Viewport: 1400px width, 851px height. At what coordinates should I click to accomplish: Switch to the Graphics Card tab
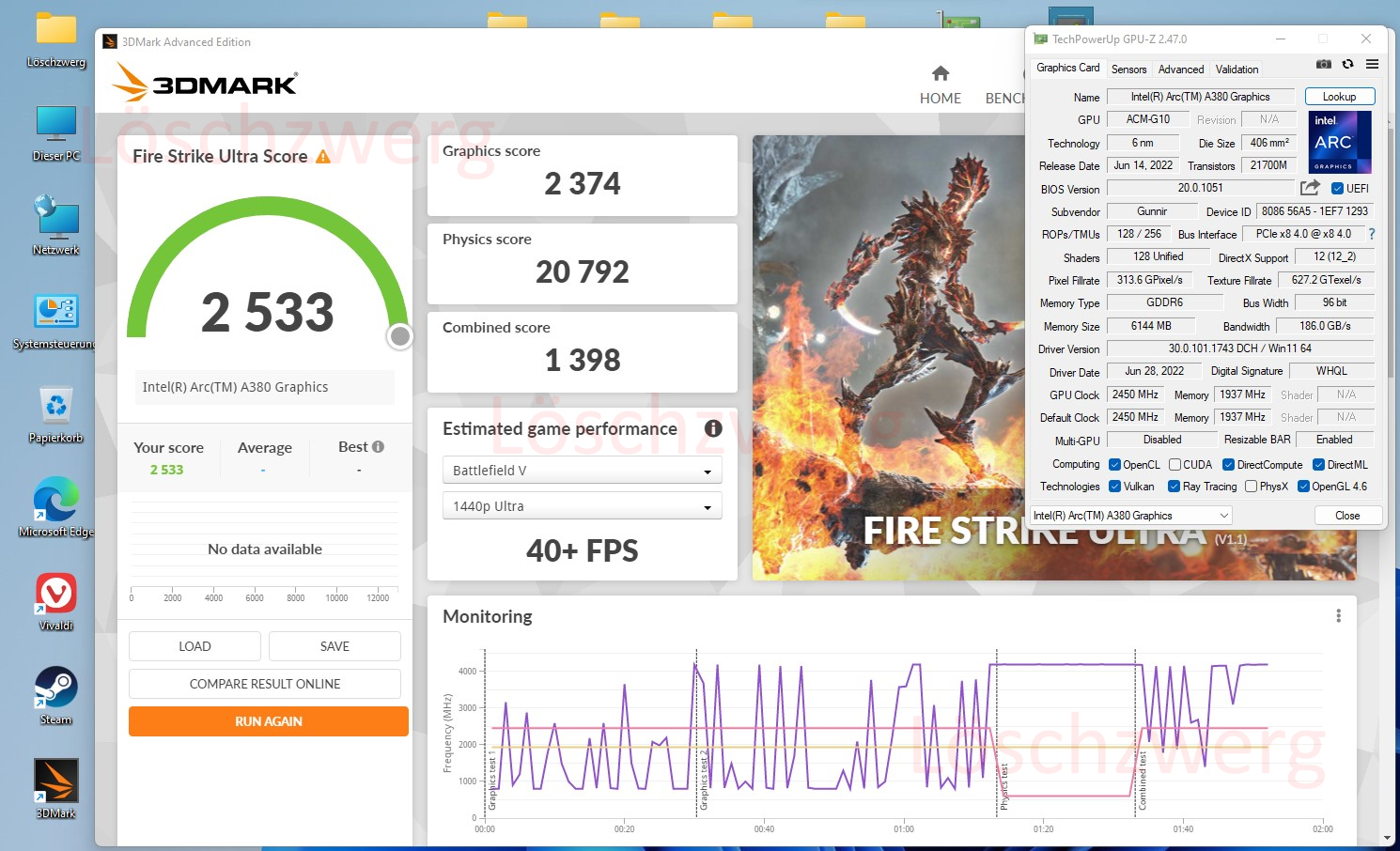click(x=1067, y=69)
